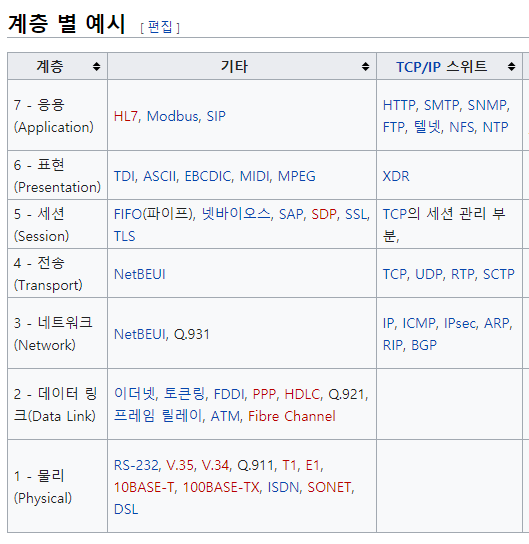The width and height of the screenshot is (529, 544).
Task: Open the 10BASE-T red link
Action: pyautogui.click(x=144, y=487)
